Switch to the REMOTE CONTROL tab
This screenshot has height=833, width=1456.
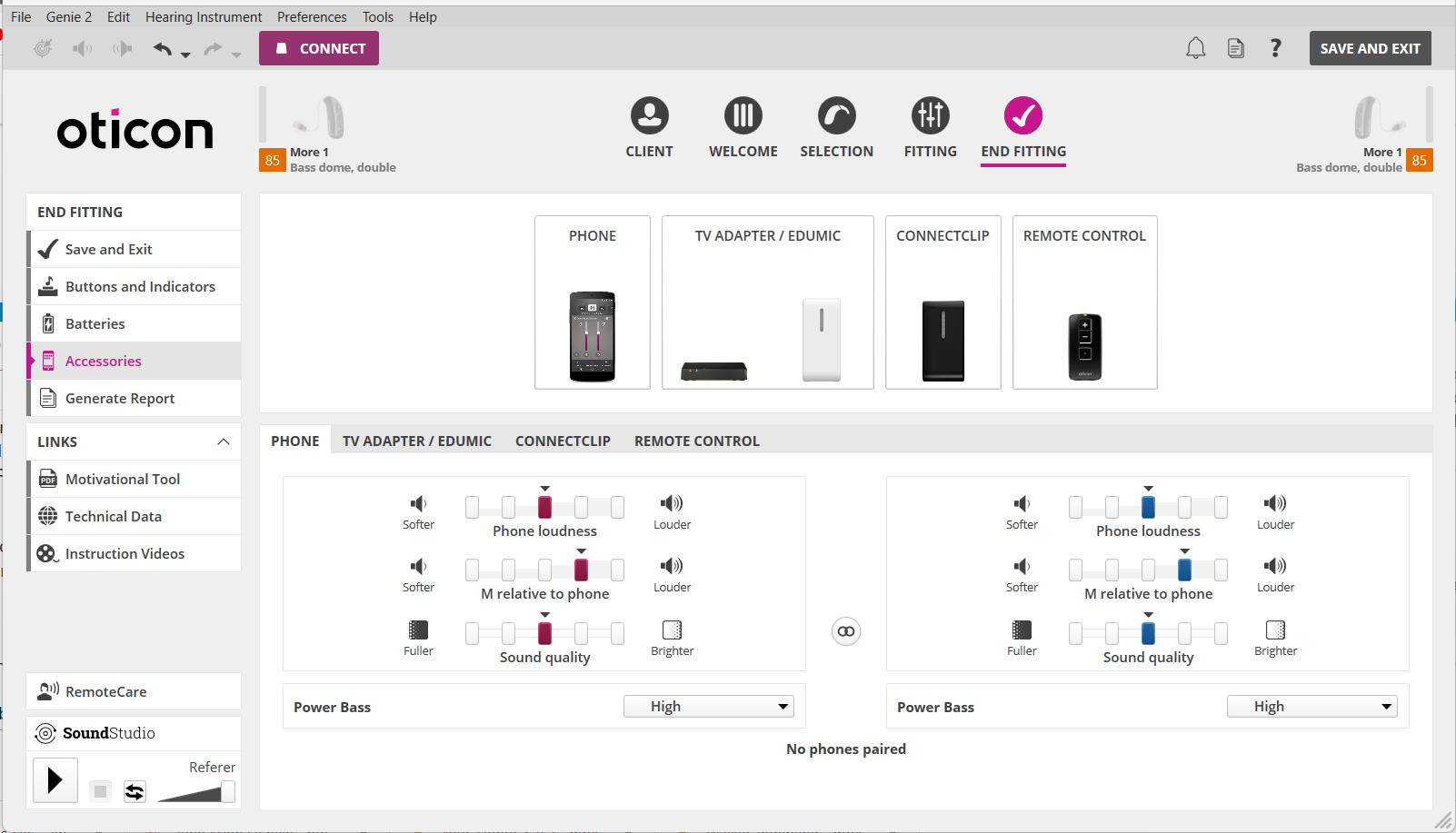tap(697, 441)
